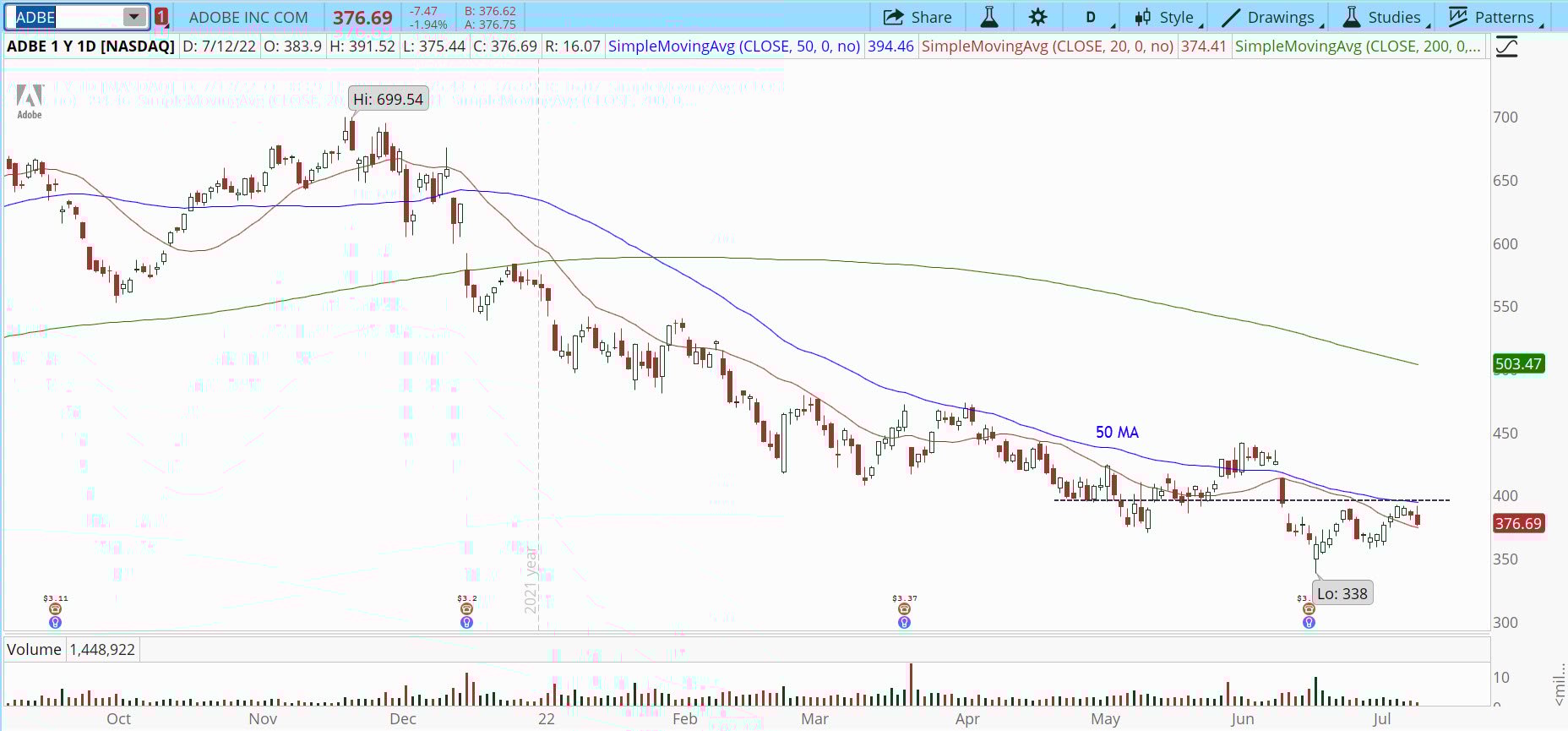Open chart settings with the gear icon
Screen dimensions: 1568x731
click(1038, 17)
